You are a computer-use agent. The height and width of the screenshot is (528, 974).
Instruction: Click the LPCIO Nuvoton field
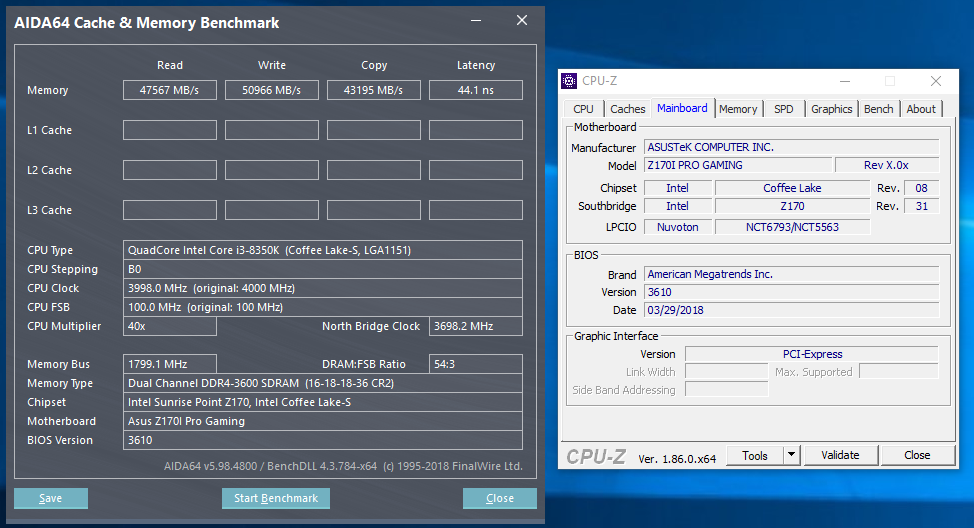(677, 227)
